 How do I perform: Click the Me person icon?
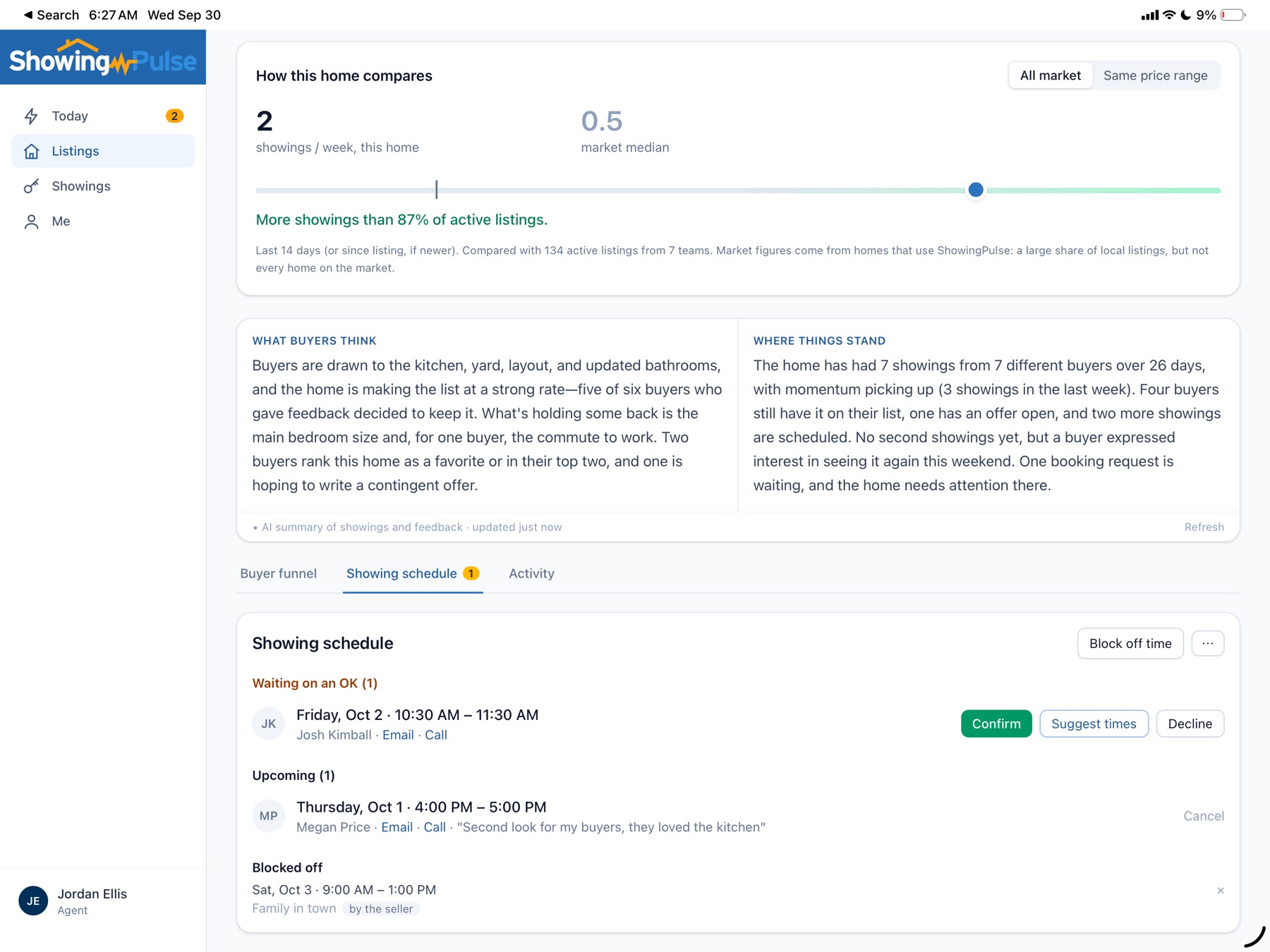(32, 221)
